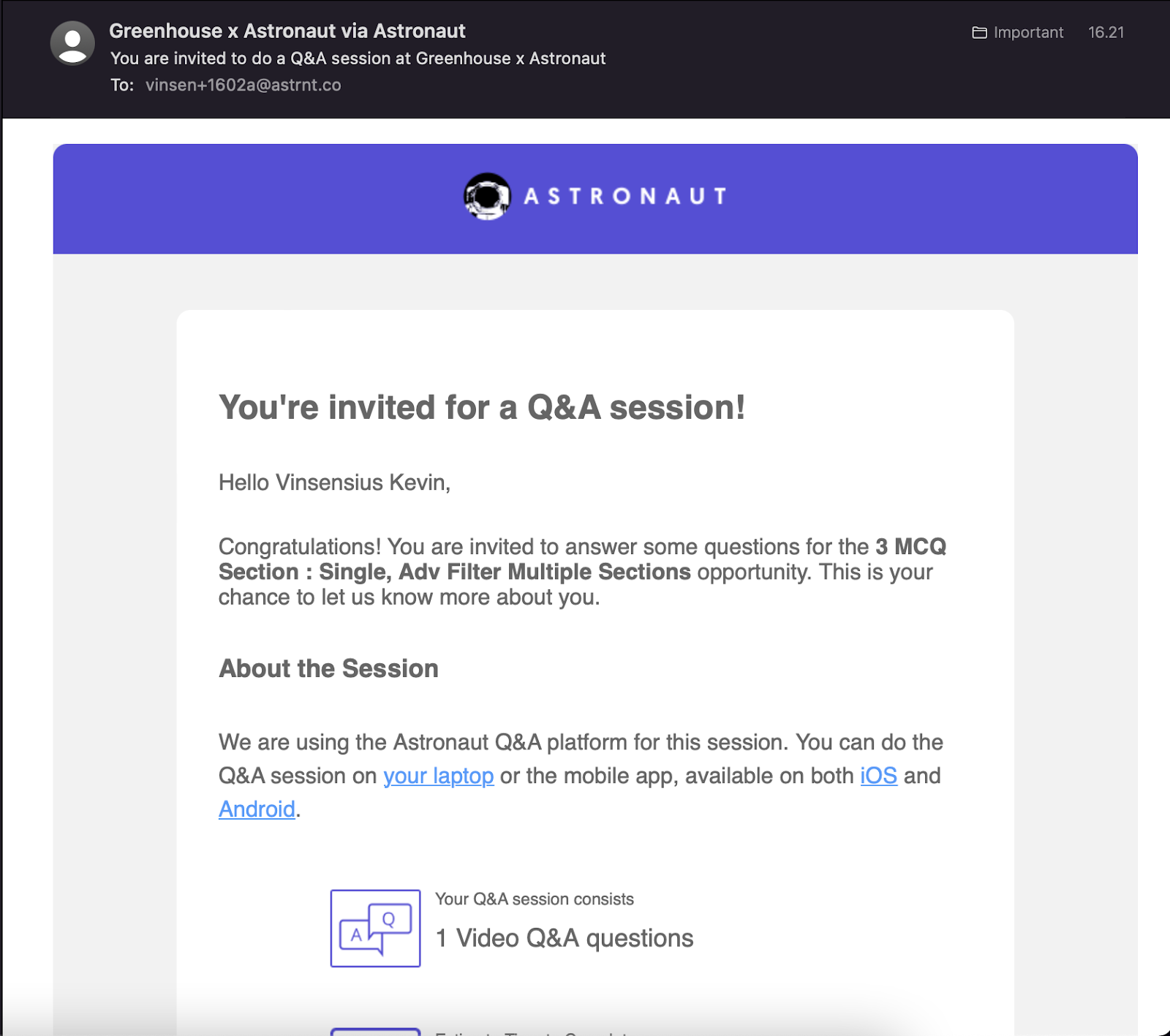Click recipient address vinsen+1602a@astrnt.co
The width and height of the screenshot is (1170, 1036).
click(244, 85)
